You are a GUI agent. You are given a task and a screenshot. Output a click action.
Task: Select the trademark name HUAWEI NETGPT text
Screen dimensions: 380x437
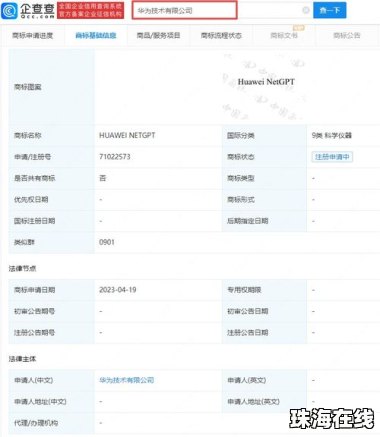point(127,135)
